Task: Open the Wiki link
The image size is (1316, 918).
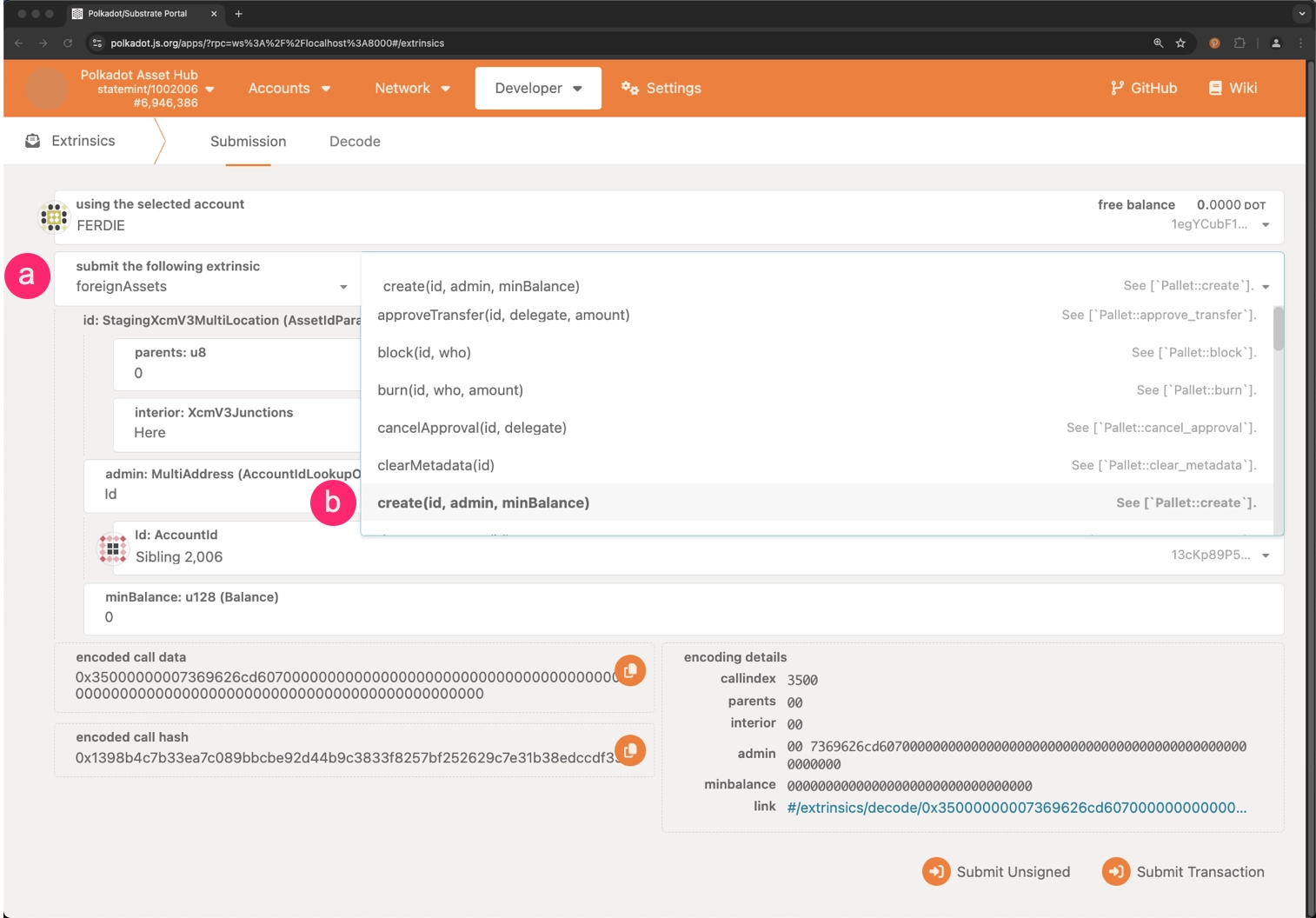Action: pyautogui.click(x=1233, y=88)
